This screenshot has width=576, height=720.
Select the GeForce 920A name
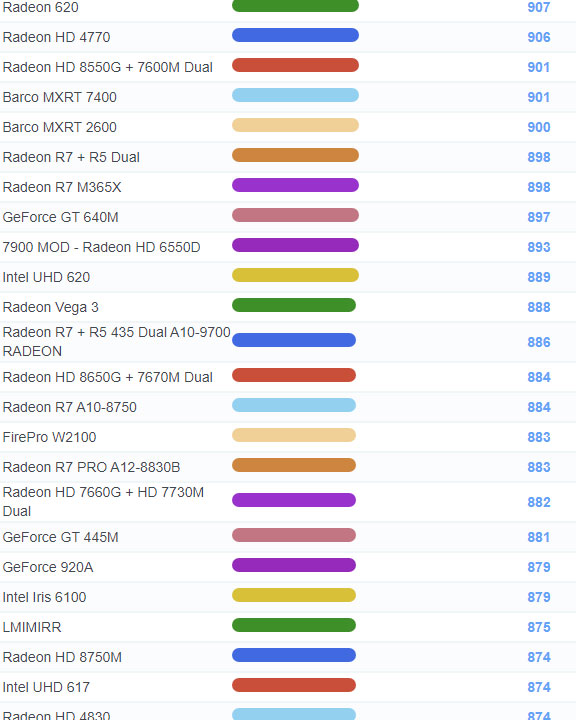tap(48, 567)
